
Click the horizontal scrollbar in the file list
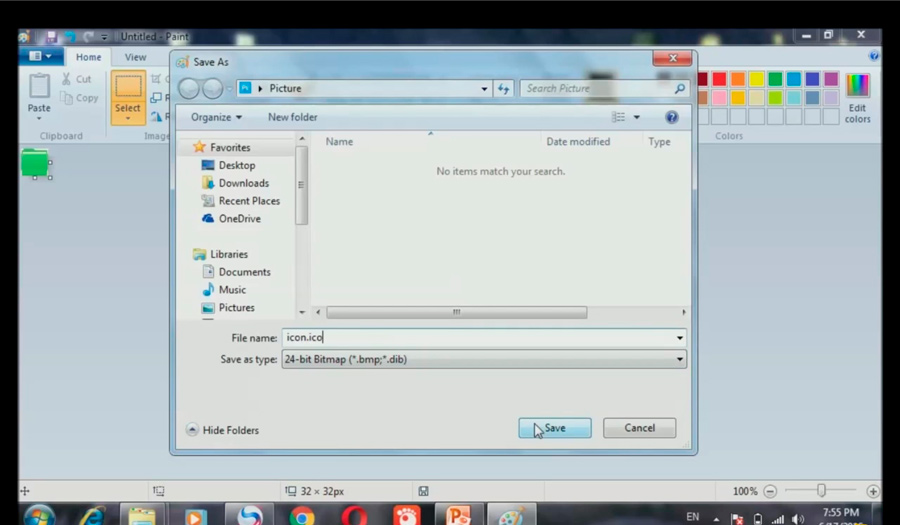[456, 312]
